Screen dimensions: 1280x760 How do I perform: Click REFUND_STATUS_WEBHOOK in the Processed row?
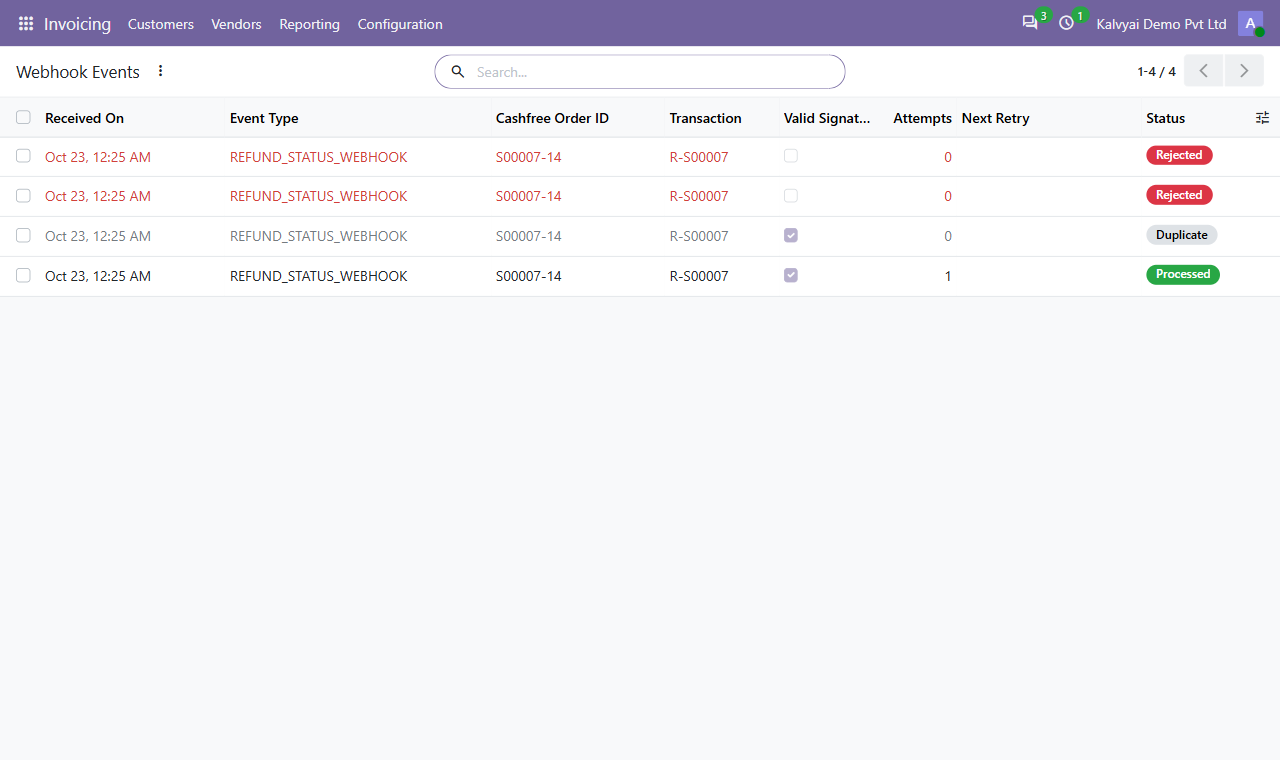coord(319,276)
